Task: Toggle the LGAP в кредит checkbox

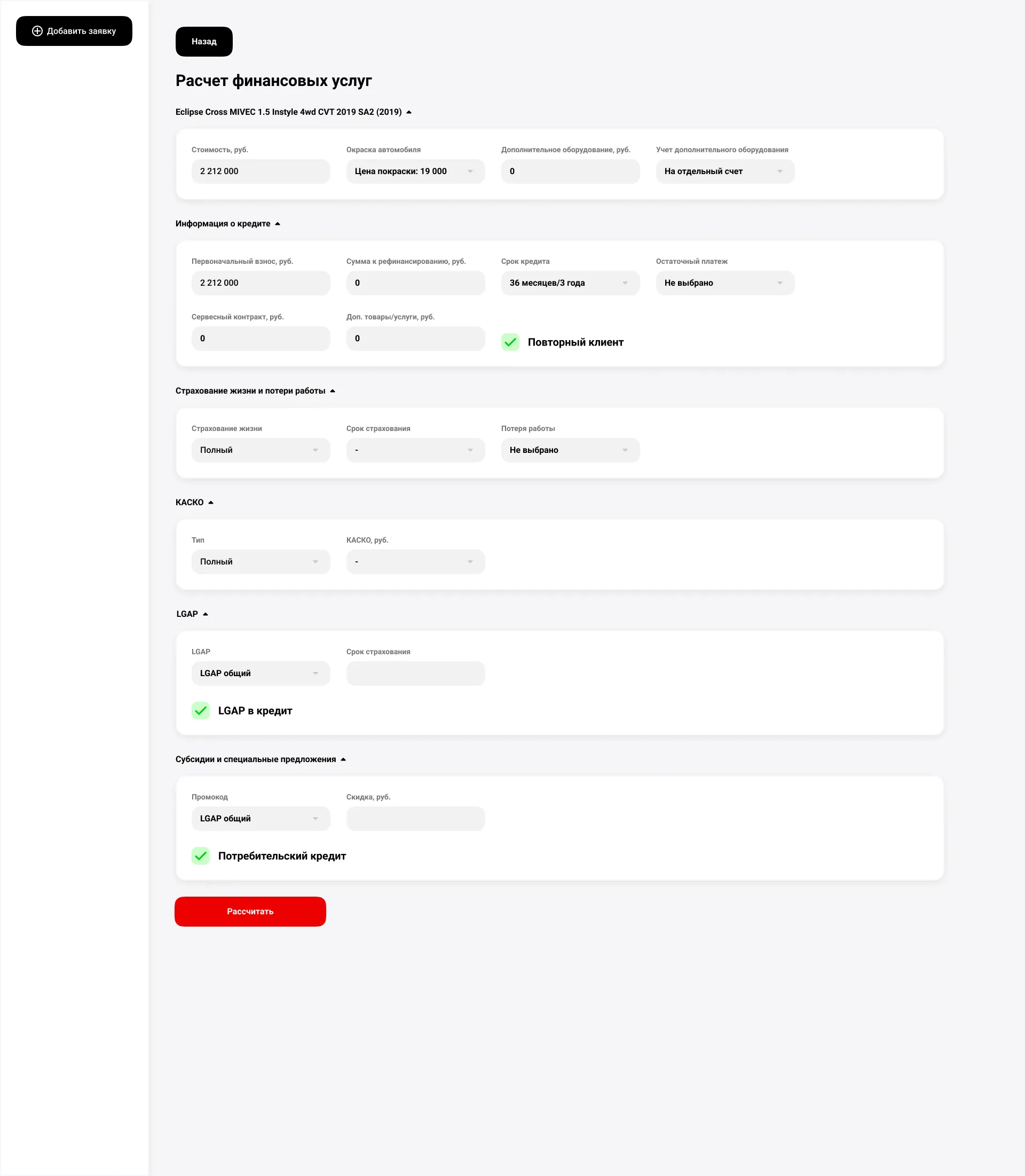Action: pyautogui.click(x=201, y=711)
